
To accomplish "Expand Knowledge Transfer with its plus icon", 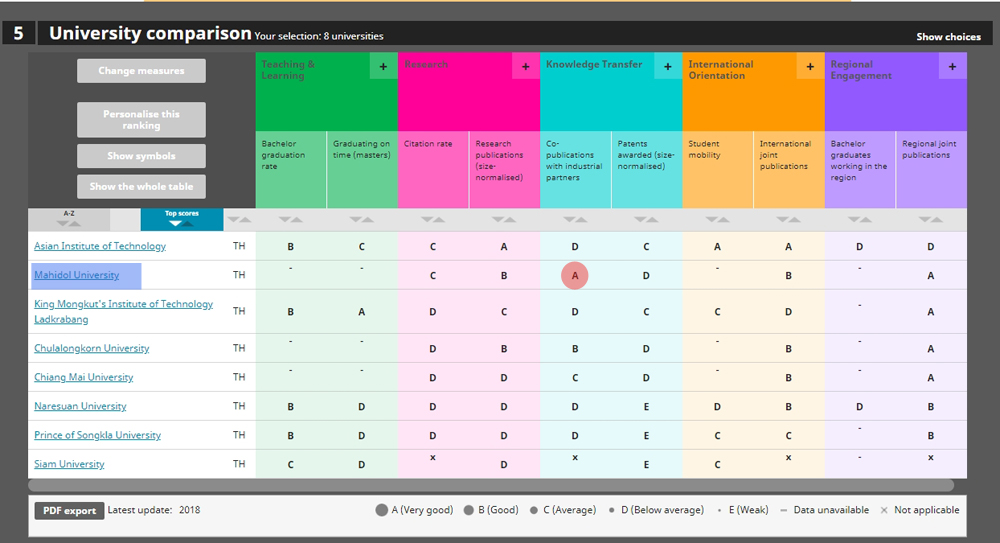I will [x=667, y=67].
